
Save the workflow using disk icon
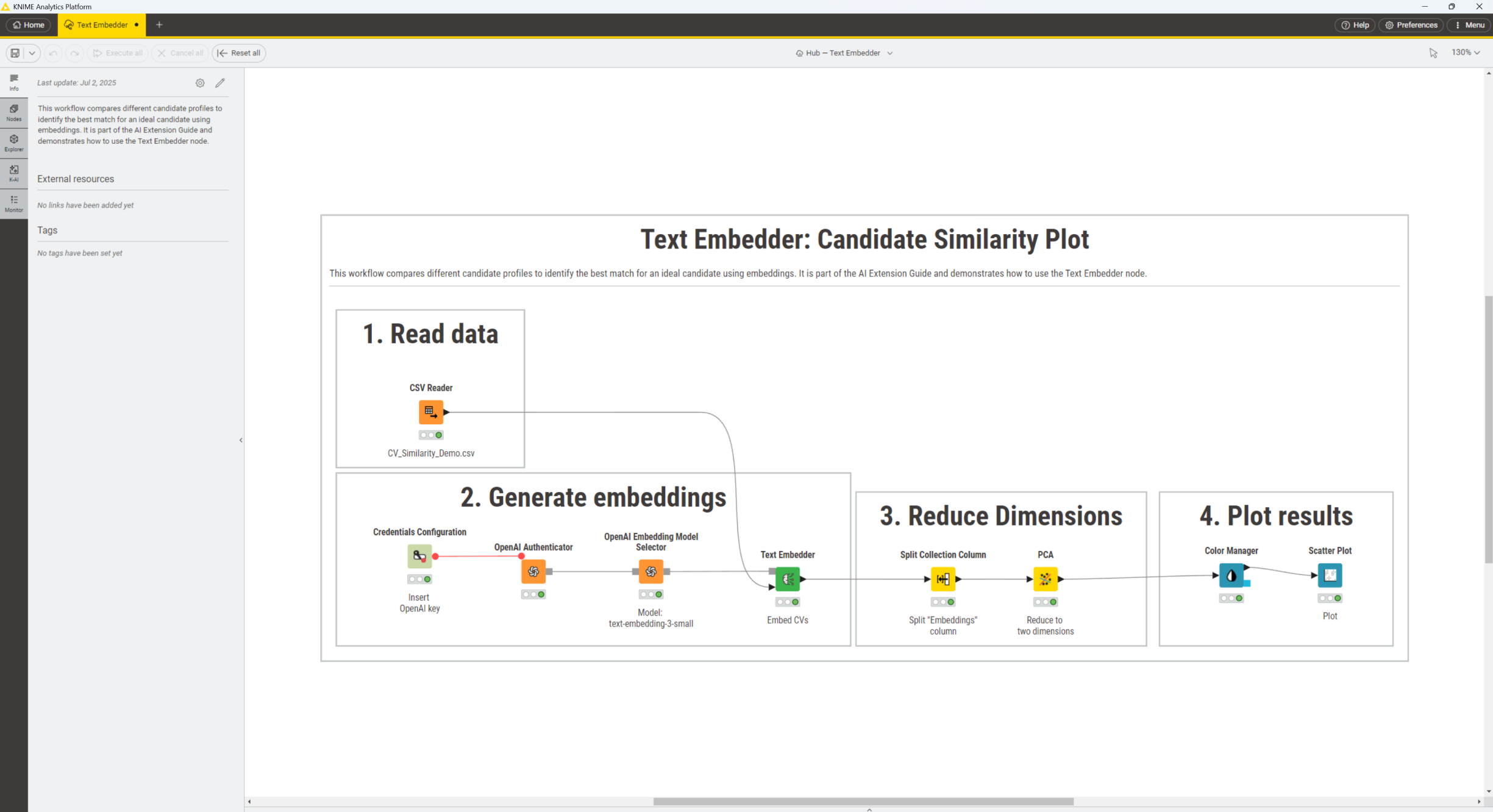pos(15,53)
